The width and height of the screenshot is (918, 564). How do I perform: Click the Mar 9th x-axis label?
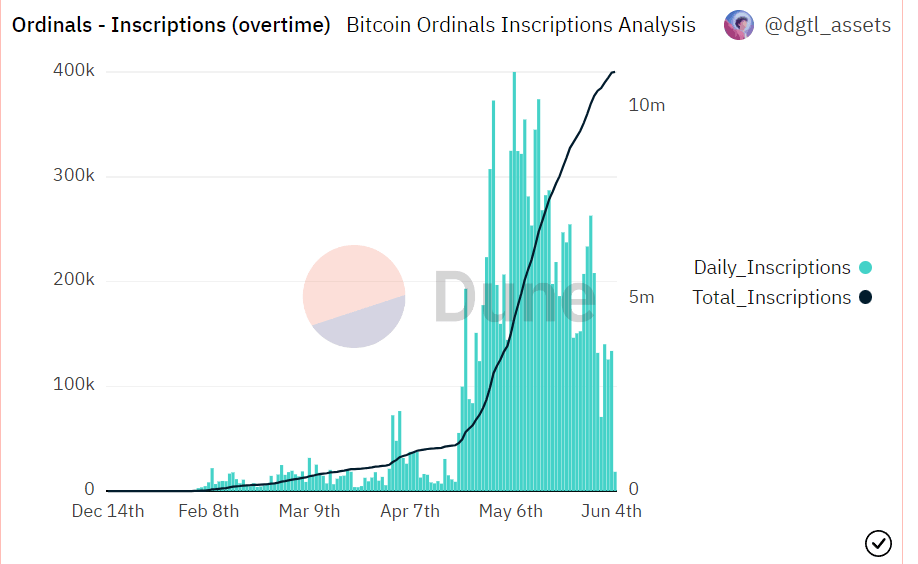(309, 511)
